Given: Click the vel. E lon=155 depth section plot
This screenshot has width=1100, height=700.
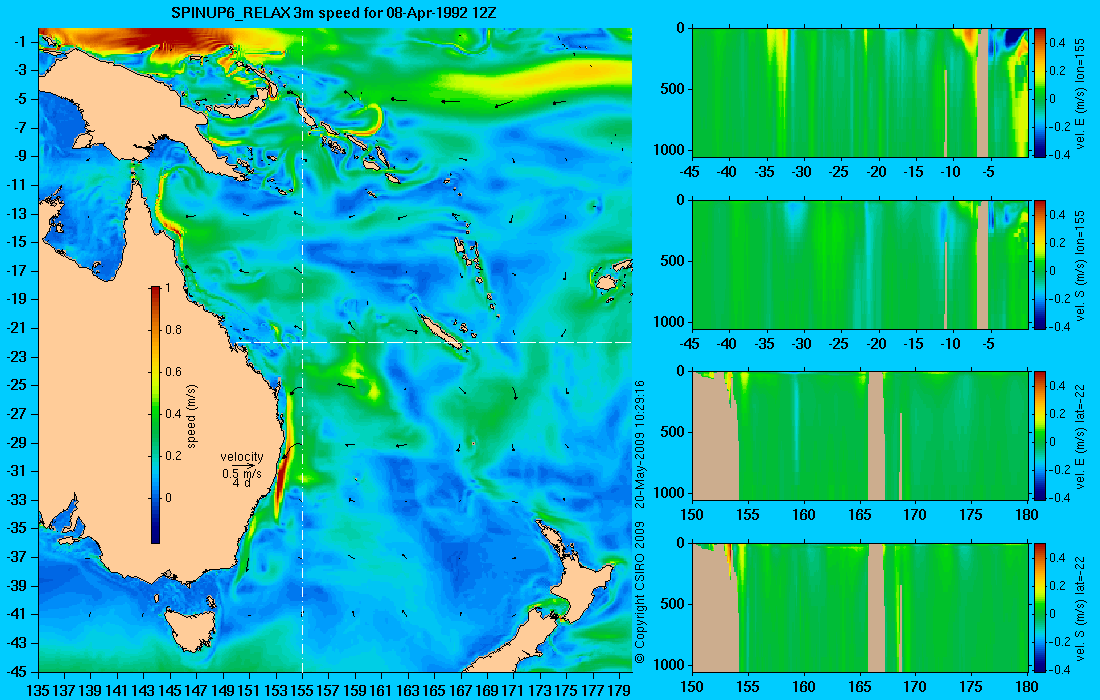Looking at the screenshot, I should click(x=860, y=93).
